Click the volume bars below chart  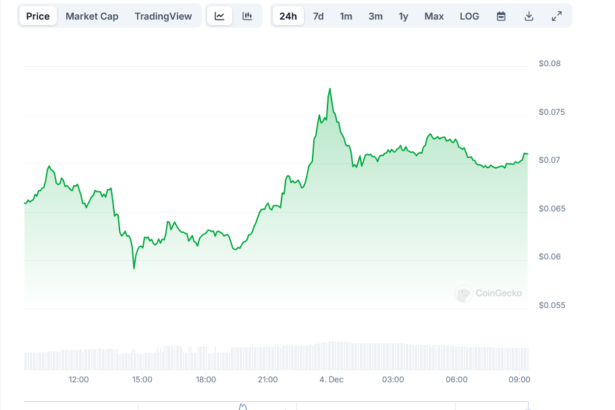pos(275,357)
